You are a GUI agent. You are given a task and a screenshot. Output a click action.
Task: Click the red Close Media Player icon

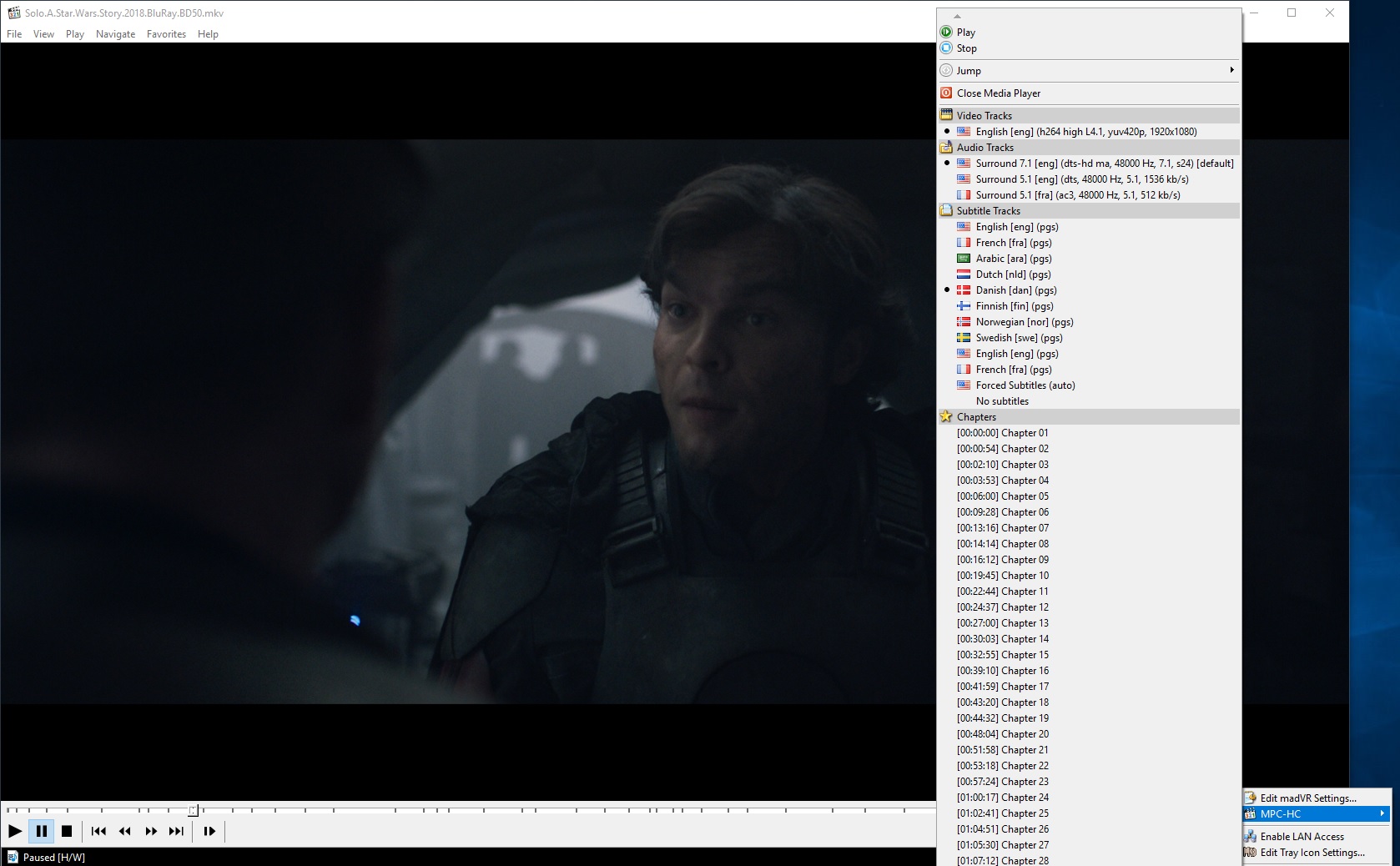tap(946, 93)
